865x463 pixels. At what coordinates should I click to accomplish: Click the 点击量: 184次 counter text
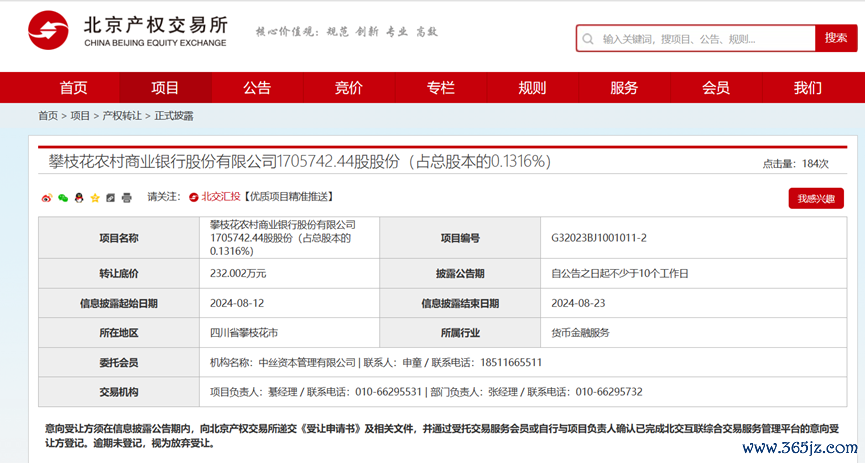[x=795, y=163]
